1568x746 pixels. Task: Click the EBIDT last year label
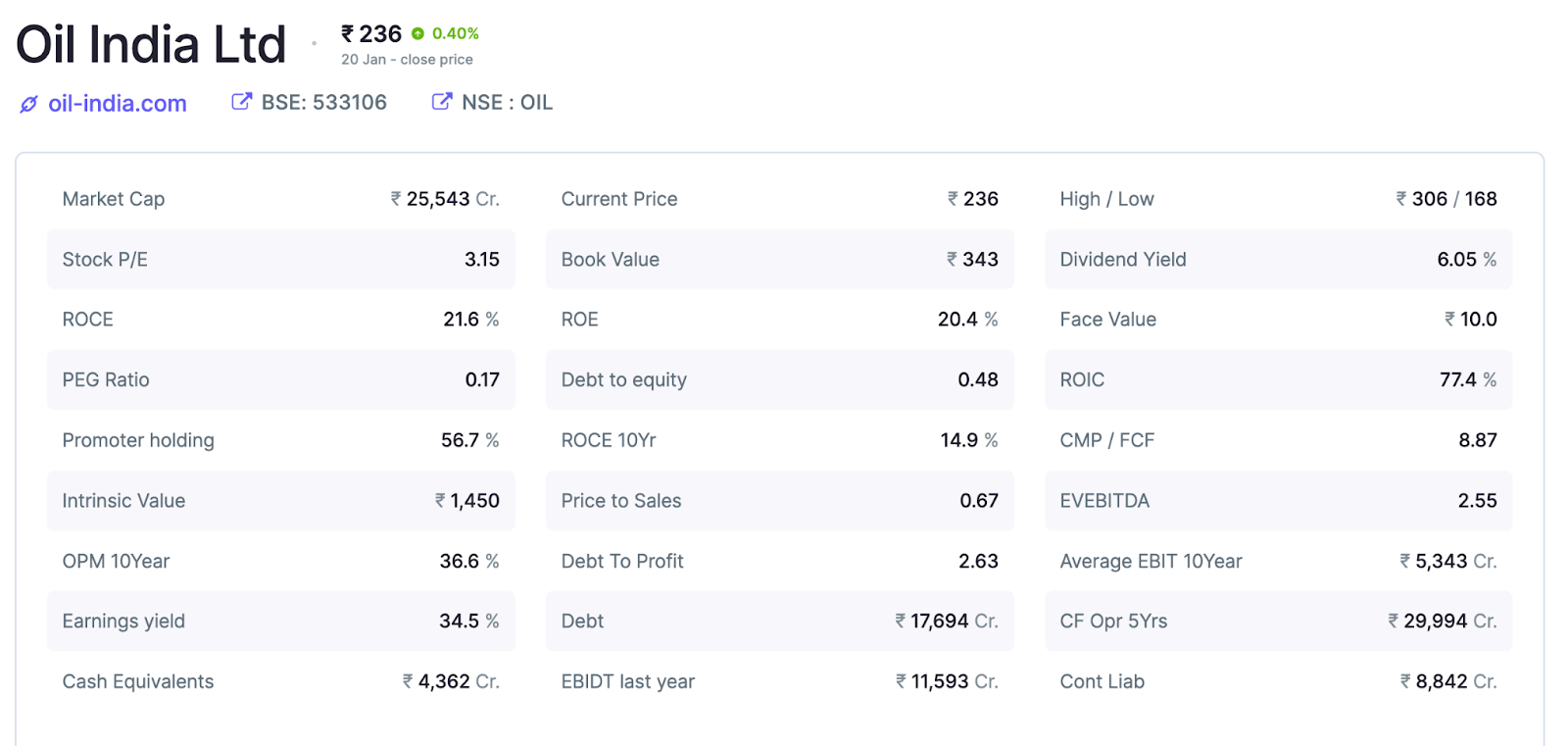628,682
